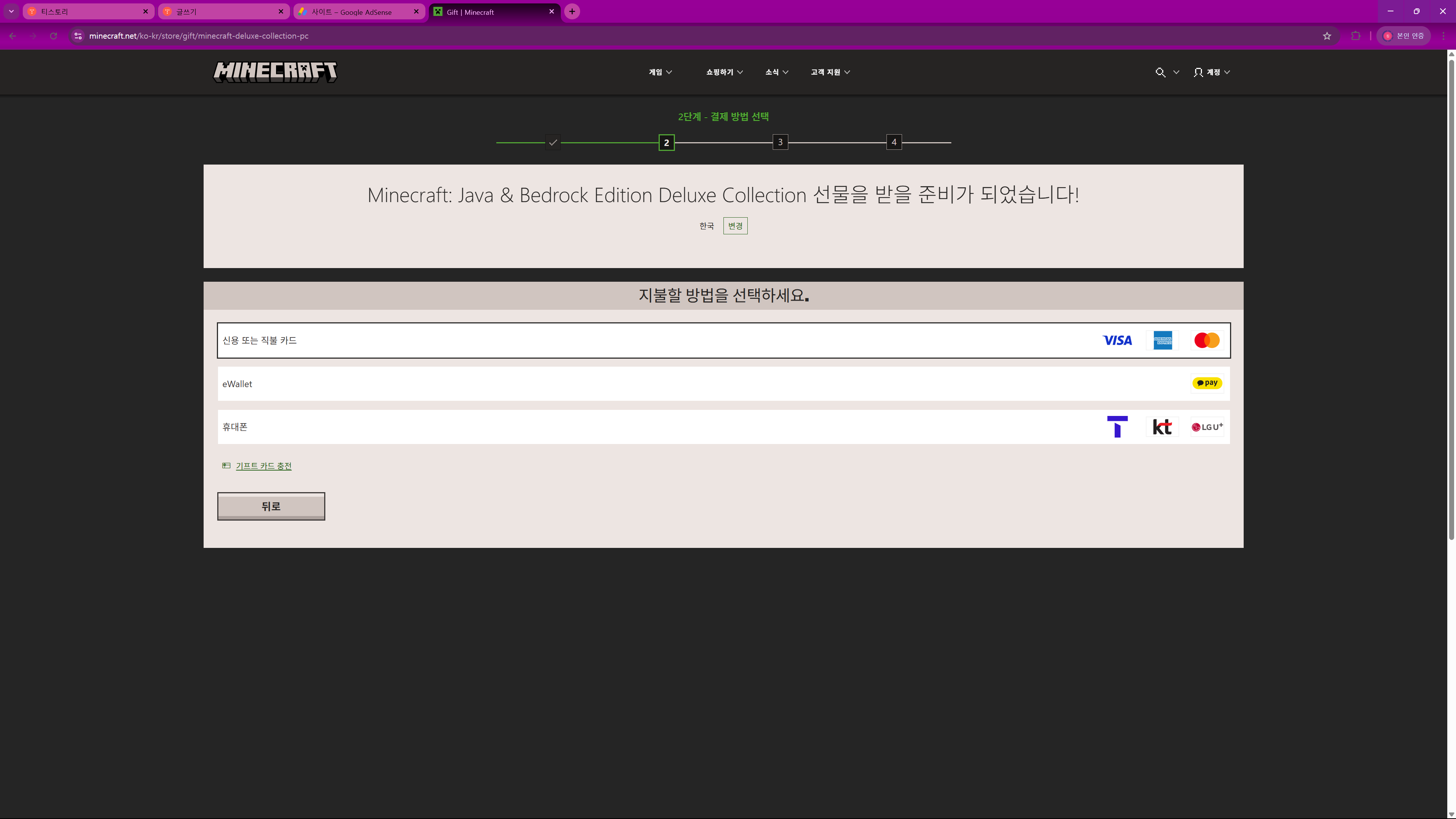Reload the page

(53, 36)
